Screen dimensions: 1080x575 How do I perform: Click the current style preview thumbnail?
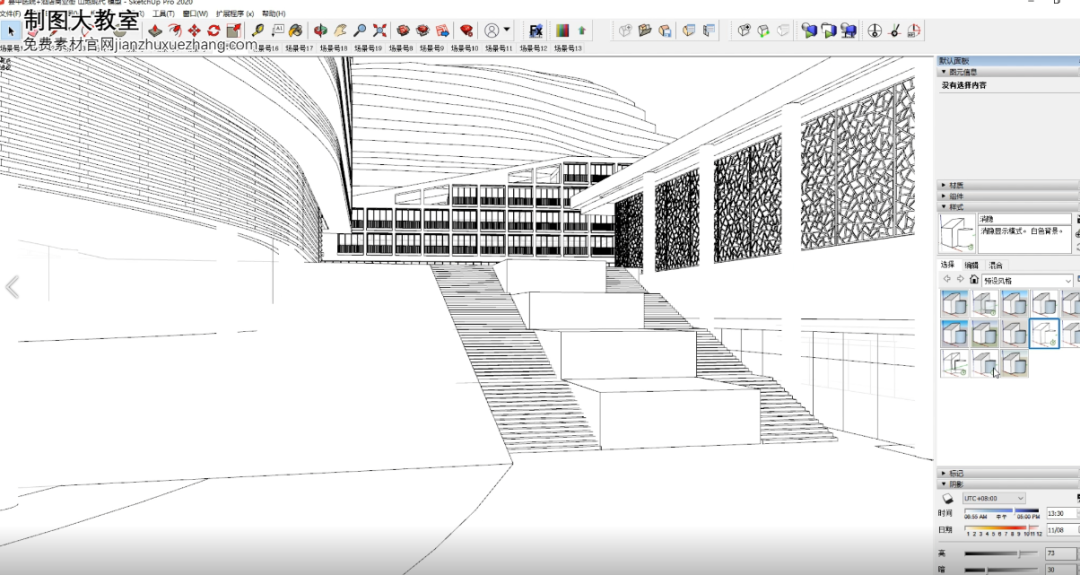tap(957, 233)
